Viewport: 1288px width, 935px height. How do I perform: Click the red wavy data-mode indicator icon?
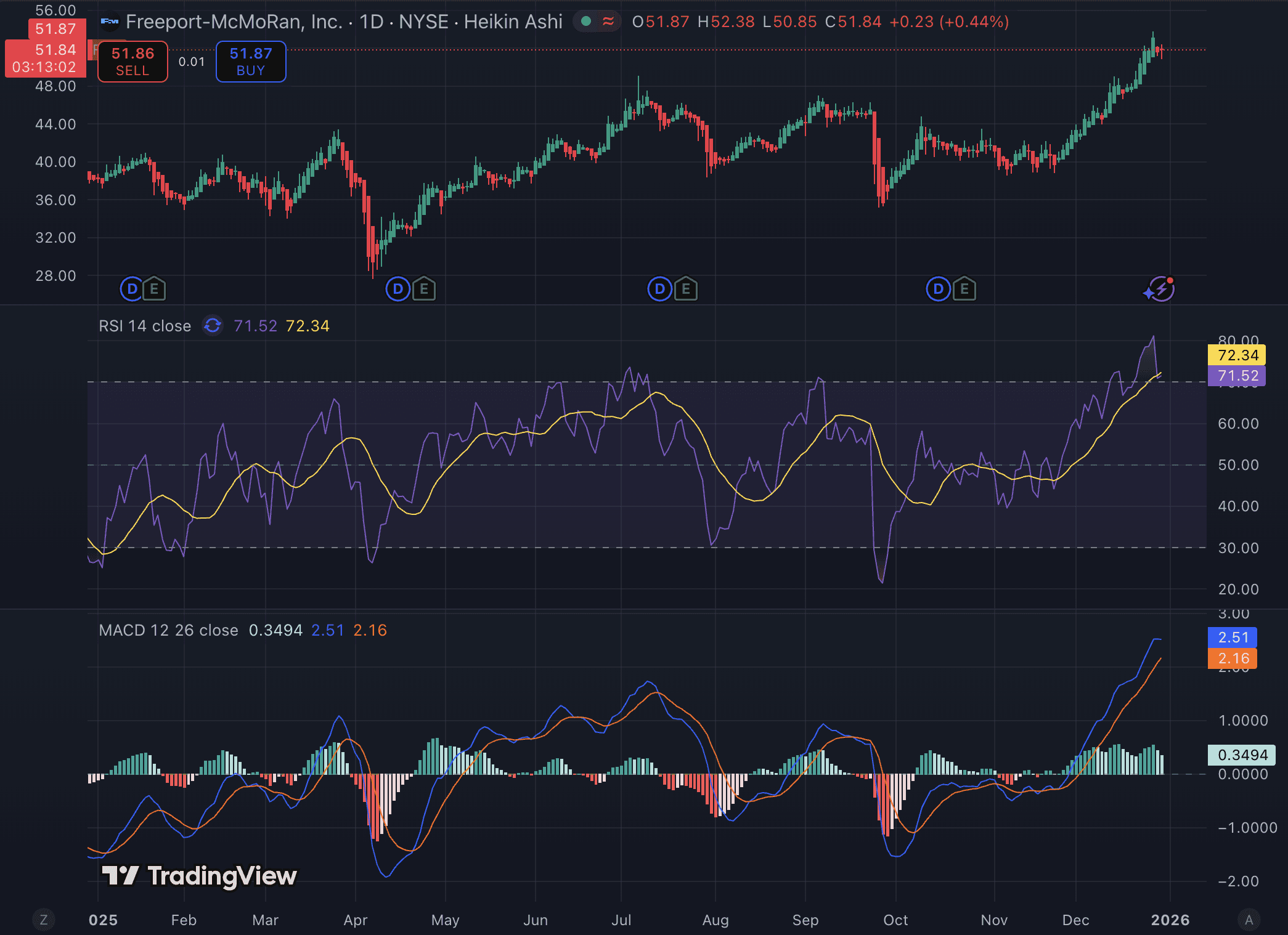608,22
